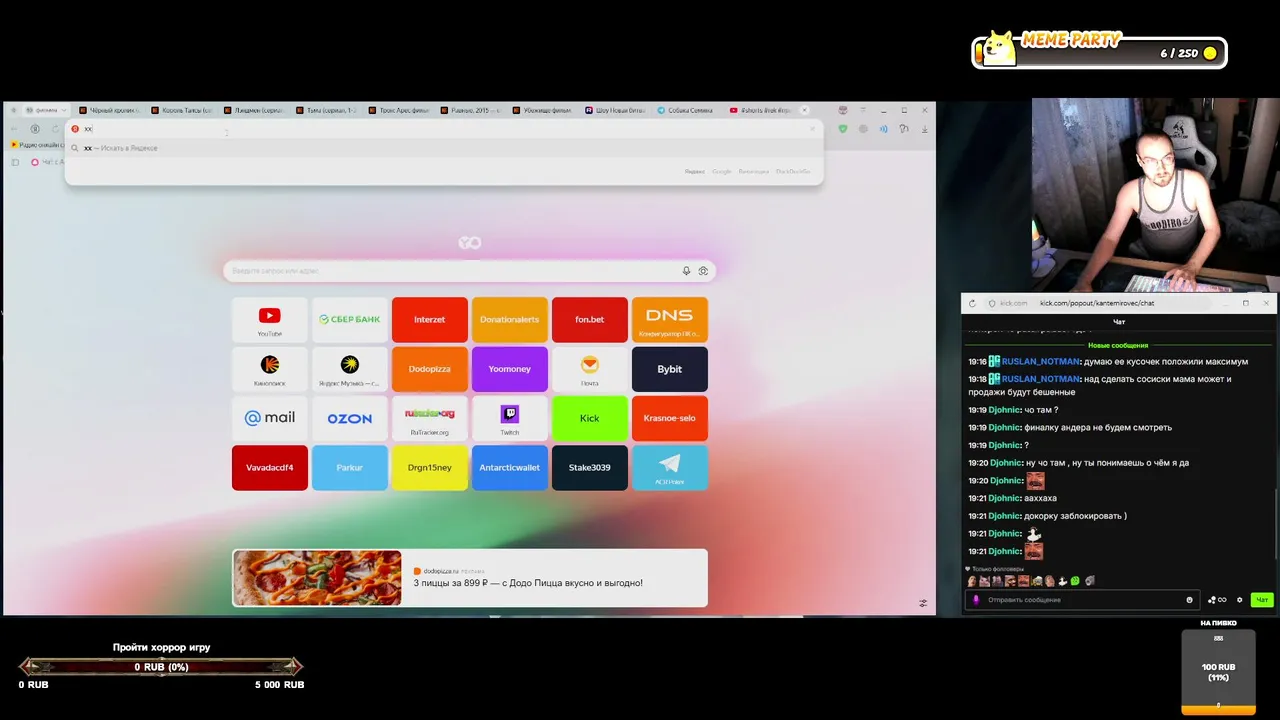Click the green Kicksta emote in the emote row

click(1075, 581)
